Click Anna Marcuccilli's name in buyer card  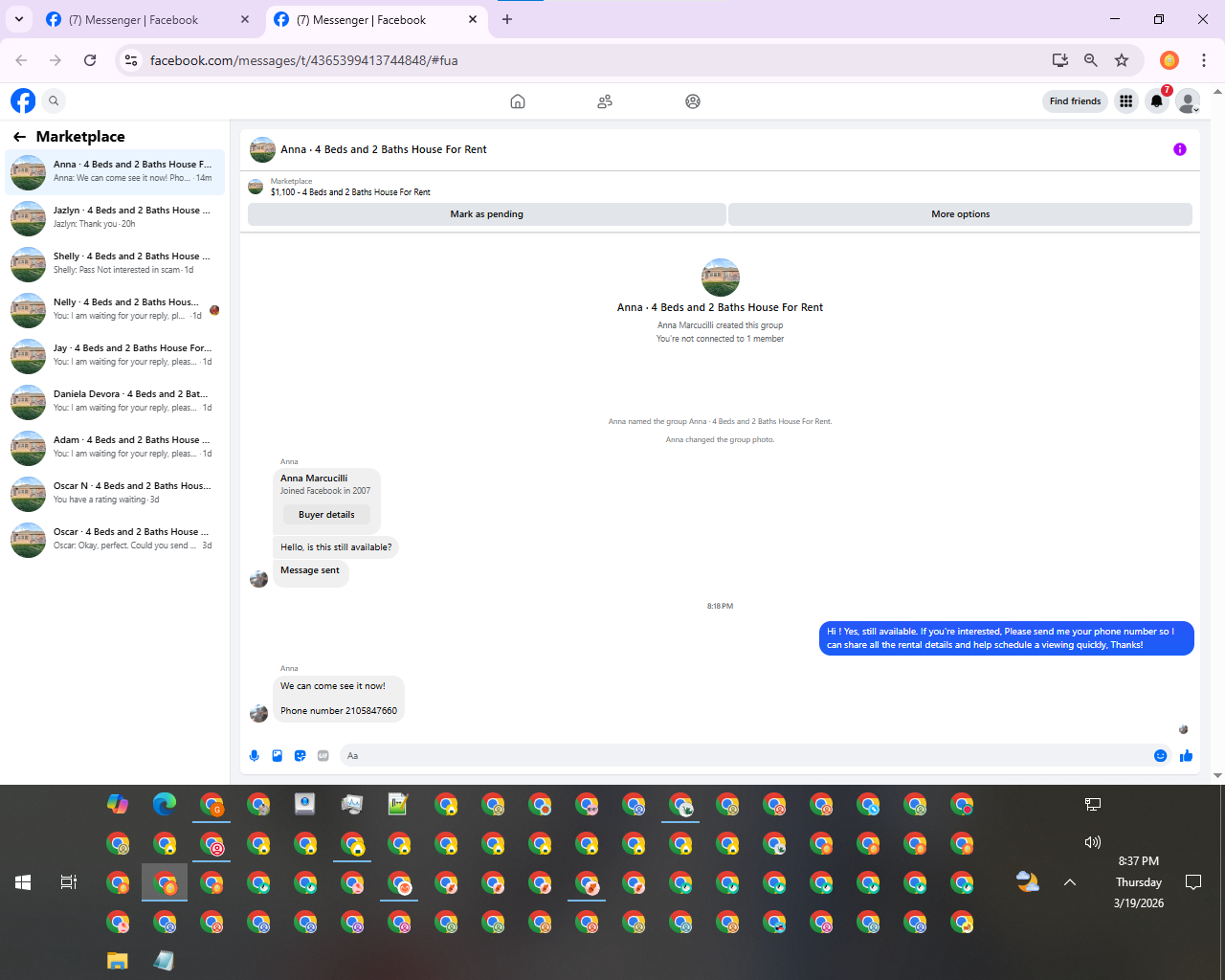click(314, 479)
